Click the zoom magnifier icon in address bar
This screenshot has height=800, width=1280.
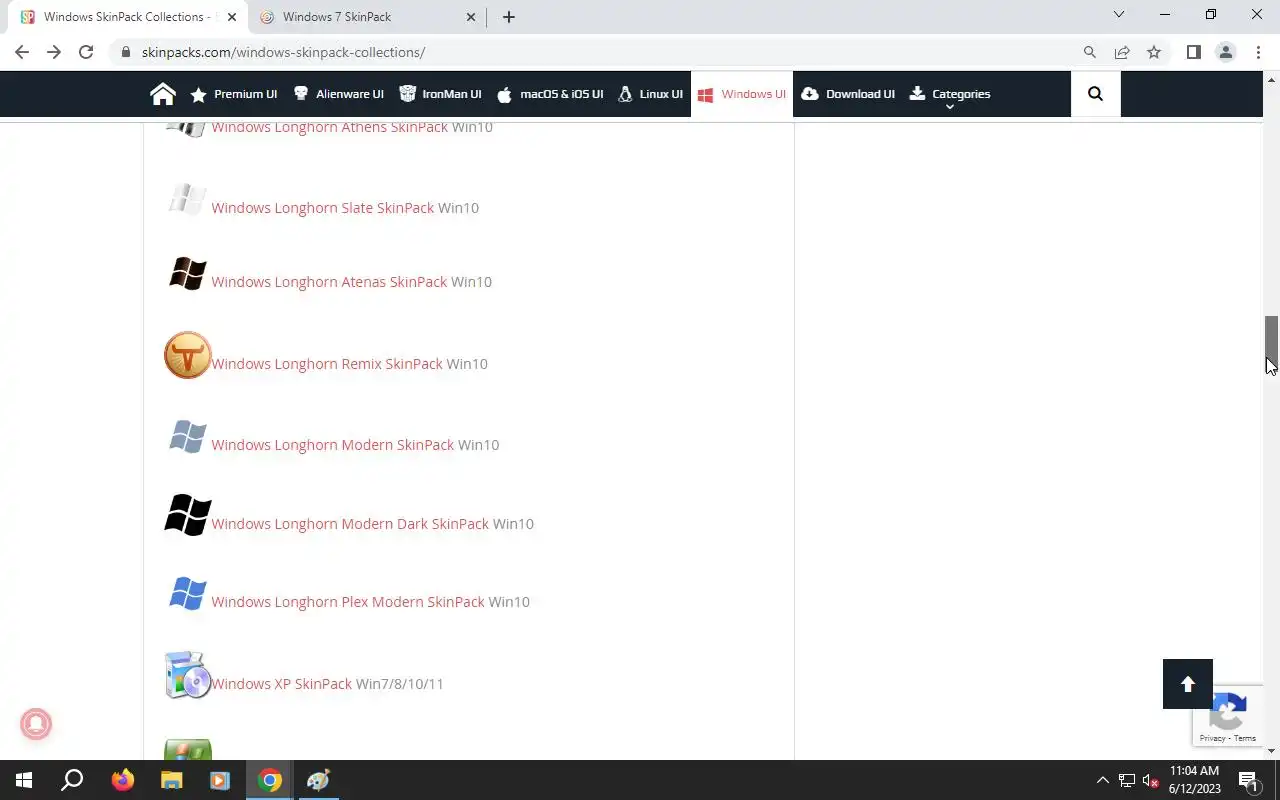(1090, 52)
